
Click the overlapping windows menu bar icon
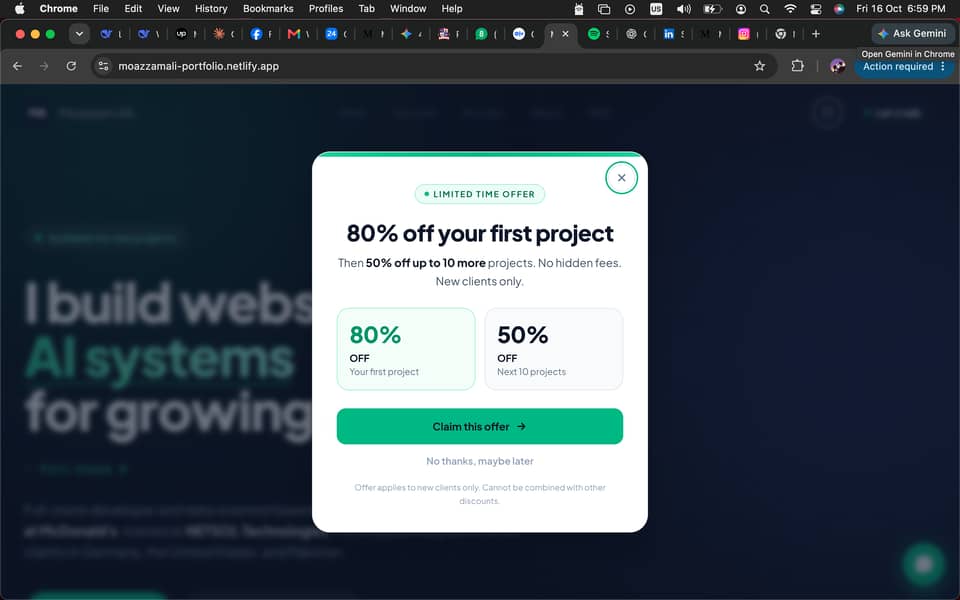[x=604, y=9]
